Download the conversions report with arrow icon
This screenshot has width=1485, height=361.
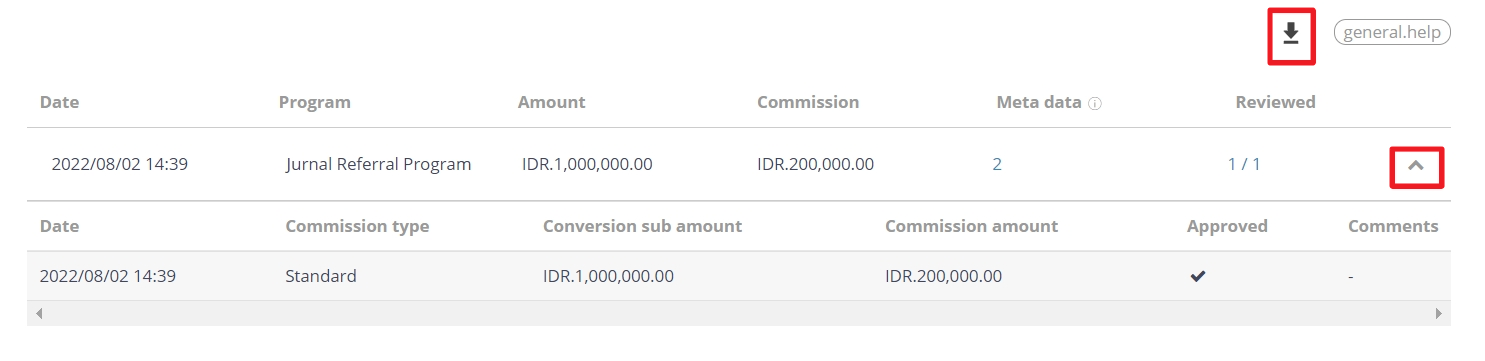point(1291,35)
